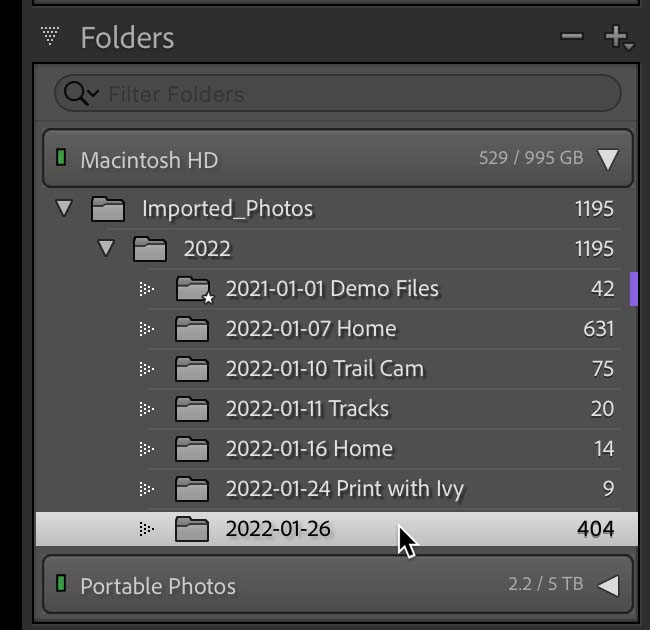Screen dimensions: 650x630
Task: Collapse the Folders panel header triangle
Action: pyautogui.click(x=50, y=37)
